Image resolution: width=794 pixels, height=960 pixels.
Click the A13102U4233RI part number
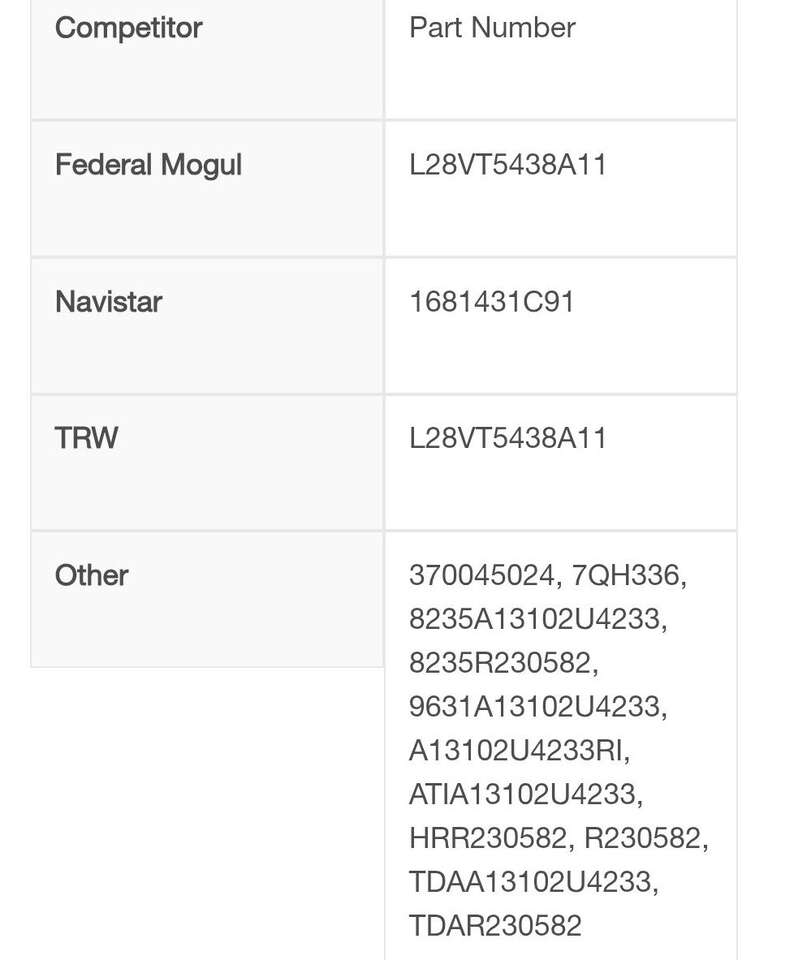(x=516, y=750)
